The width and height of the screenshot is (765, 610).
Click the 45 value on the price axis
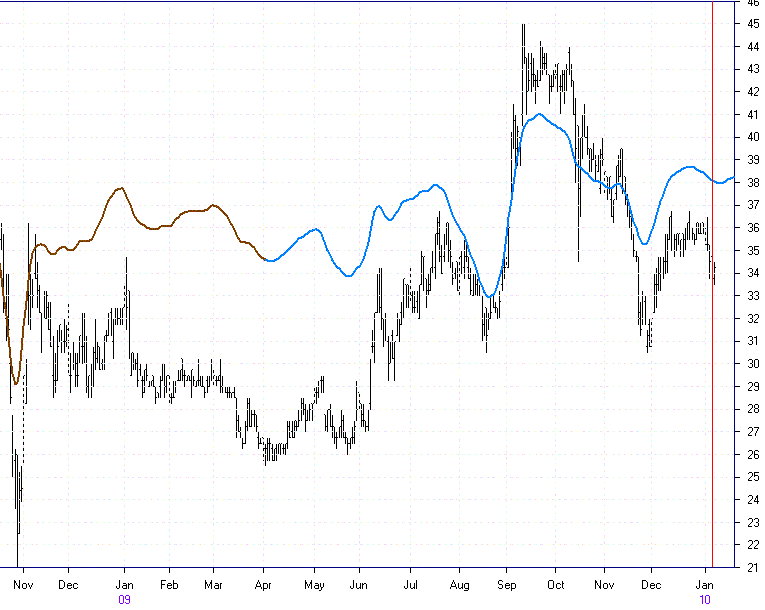[751, 23]
